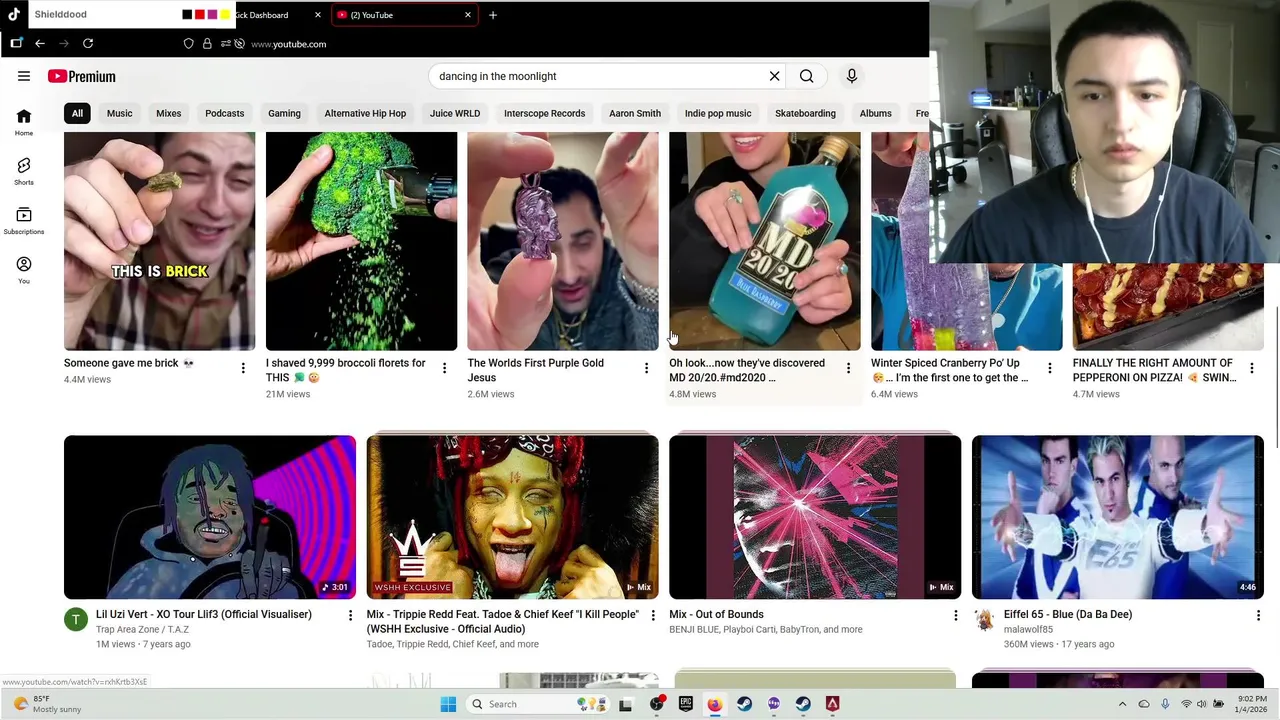The width and height of the screenshot is (1280, 720).
Task: Select the Alternative Hip Hop chip
Action: 365,113
